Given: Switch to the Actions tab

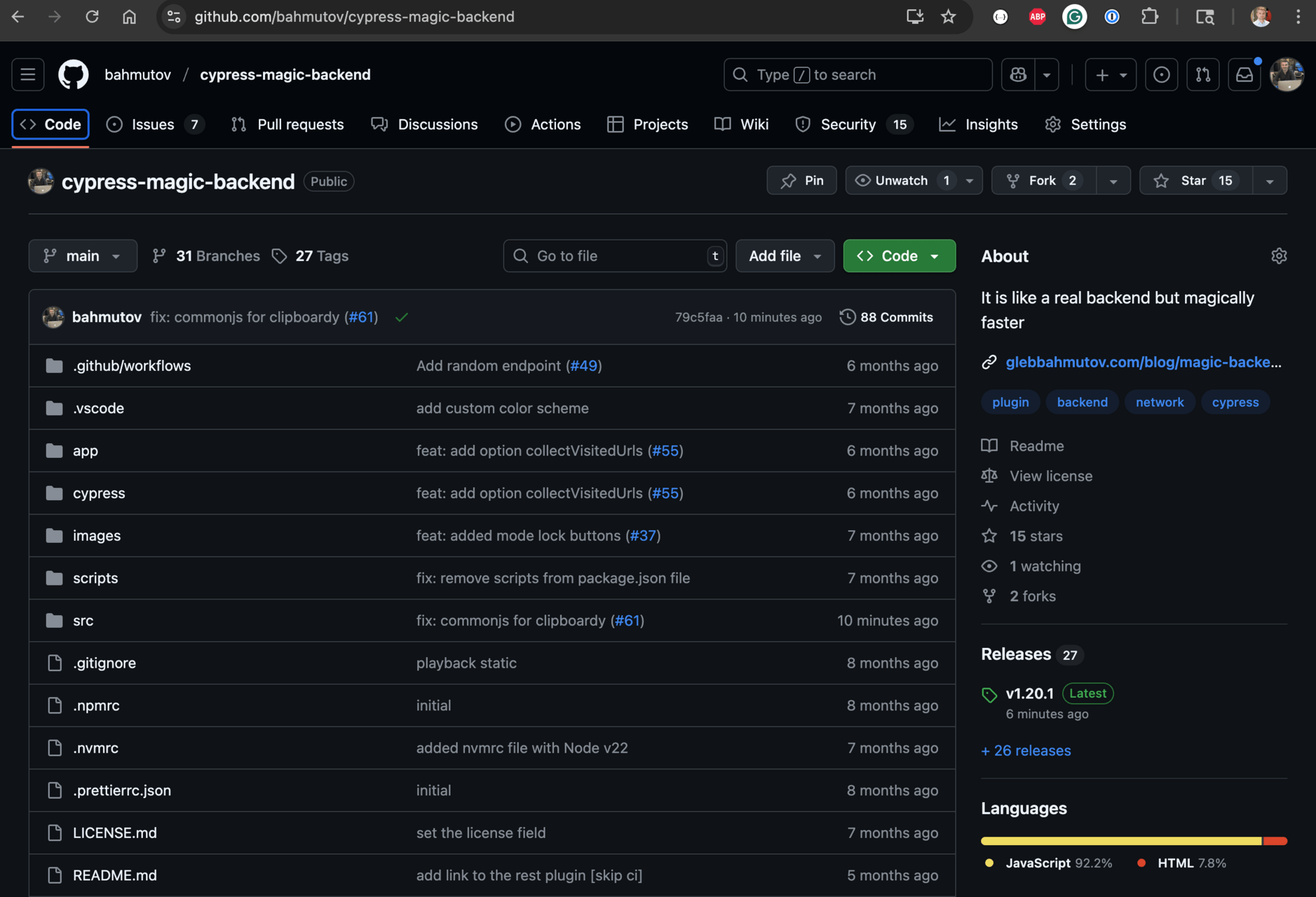Looking at the screenshot, I should pos(543,124).
